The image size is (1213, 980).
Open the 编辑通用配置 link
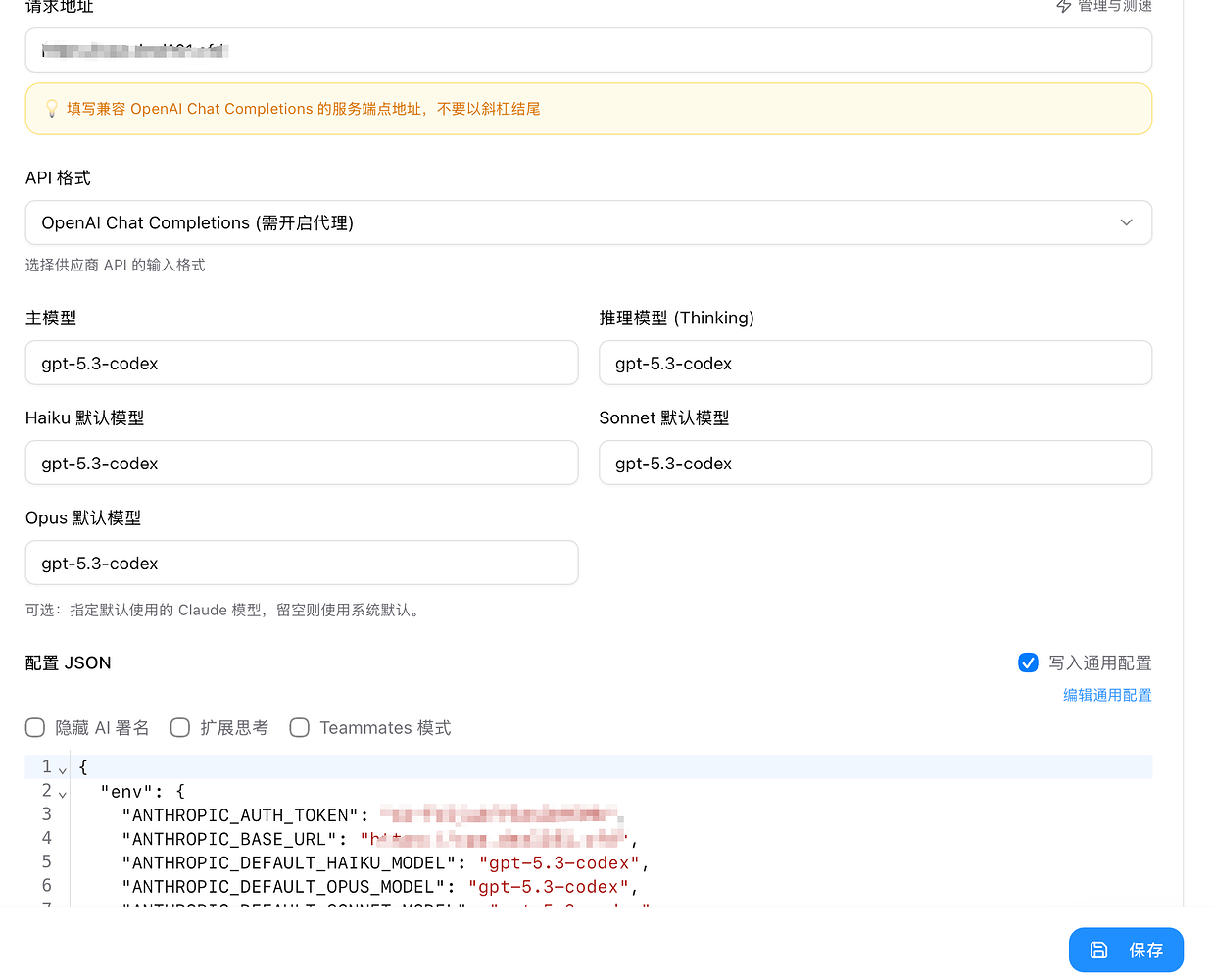coord(1107,695)
